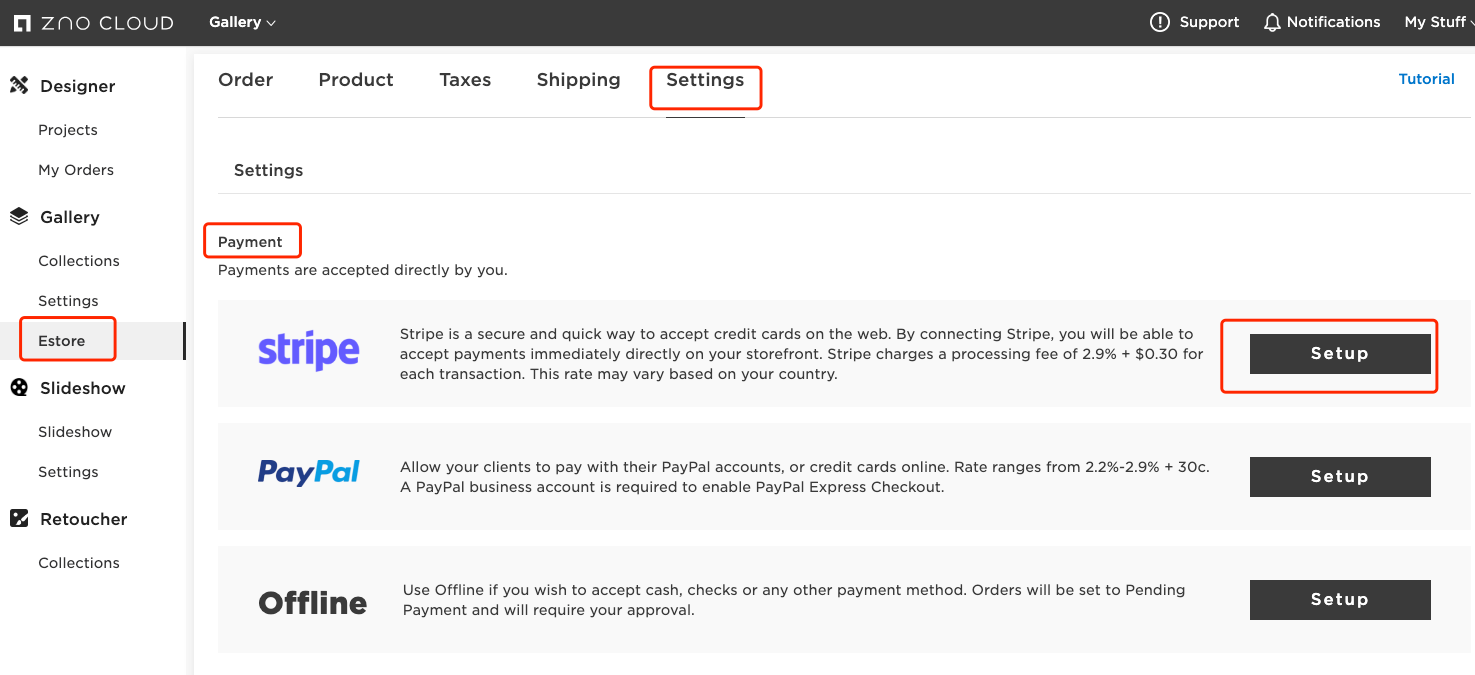Click the PayPal logo

coord(309,472)
